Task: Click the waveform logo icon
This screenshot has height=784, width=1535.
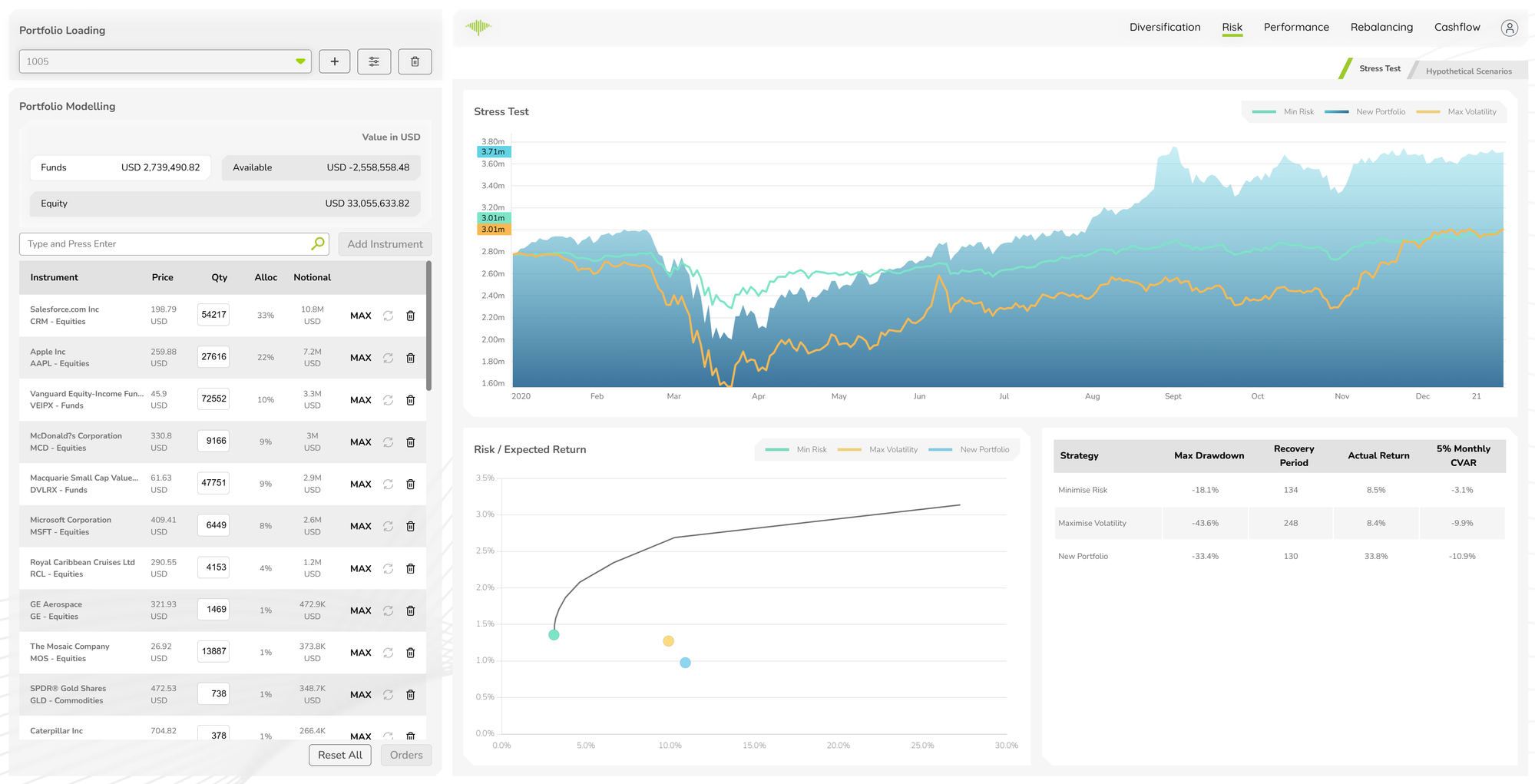Action: point(478,25)
